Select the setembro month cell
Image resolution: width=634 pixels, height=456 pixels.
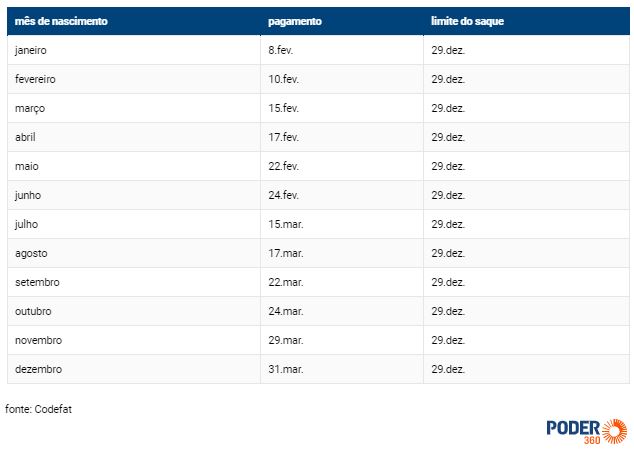pos(134,282)
